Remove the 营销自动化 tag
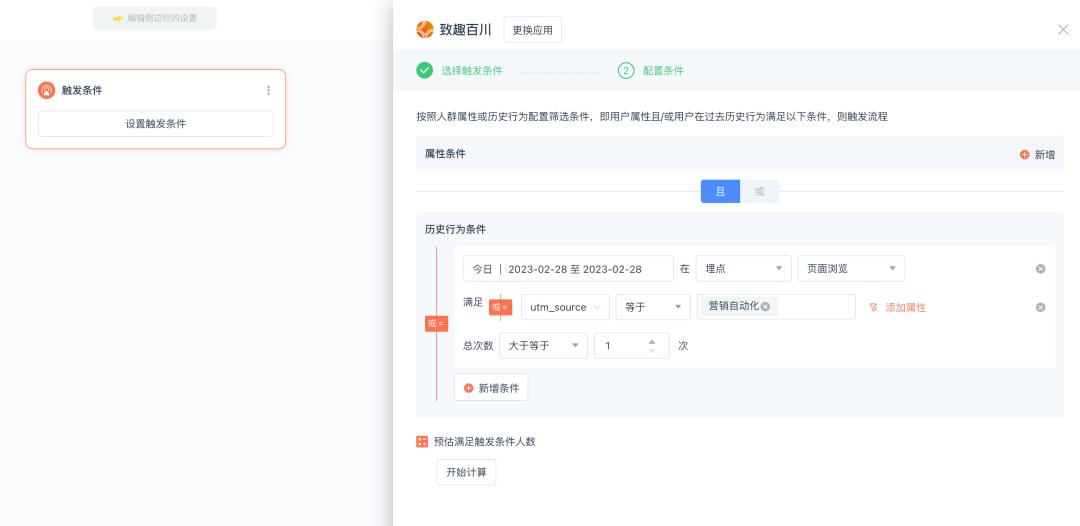 [x=765, y=306]
